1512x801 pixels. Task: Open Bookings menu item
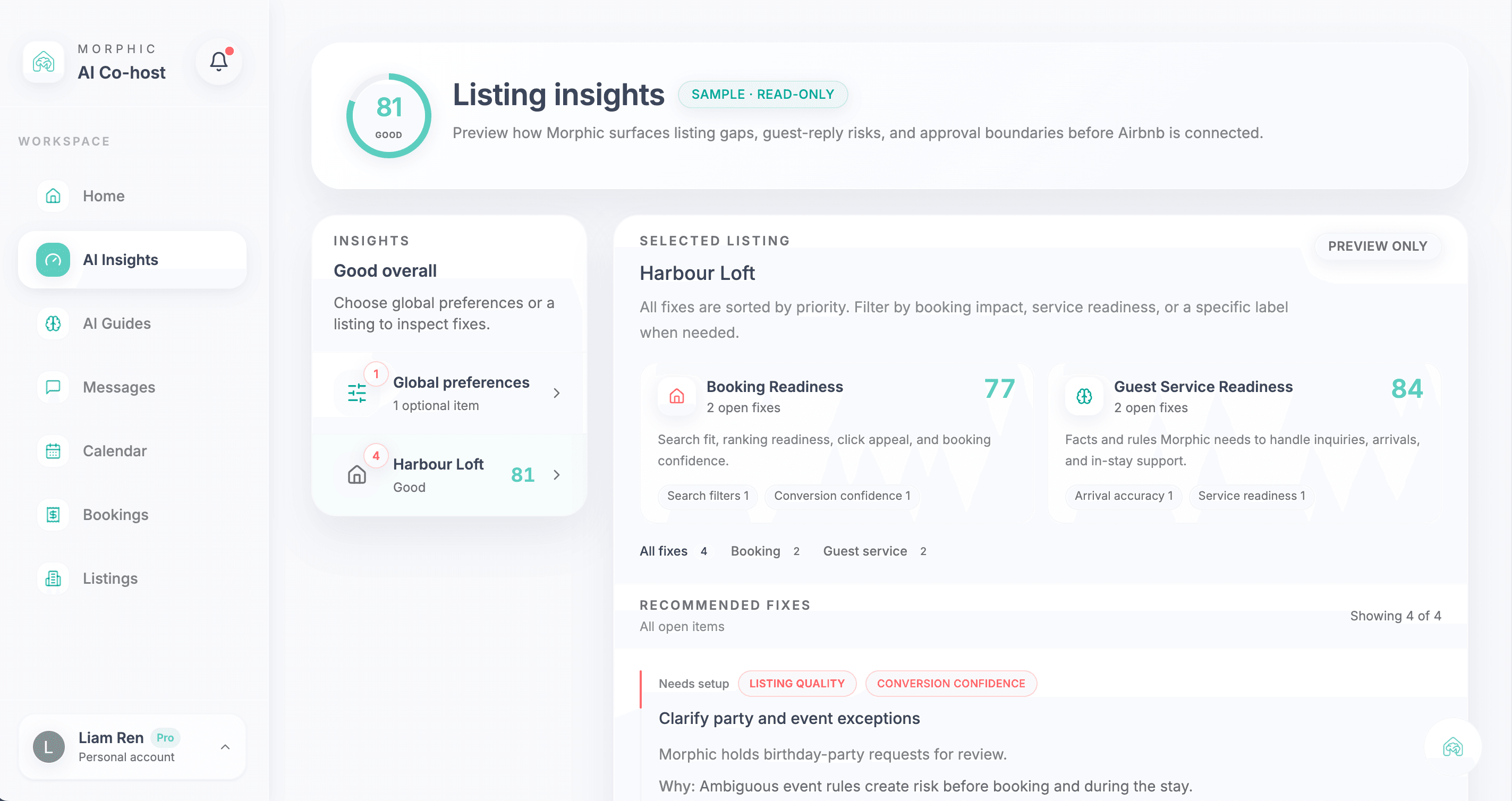tap(133, 515)
